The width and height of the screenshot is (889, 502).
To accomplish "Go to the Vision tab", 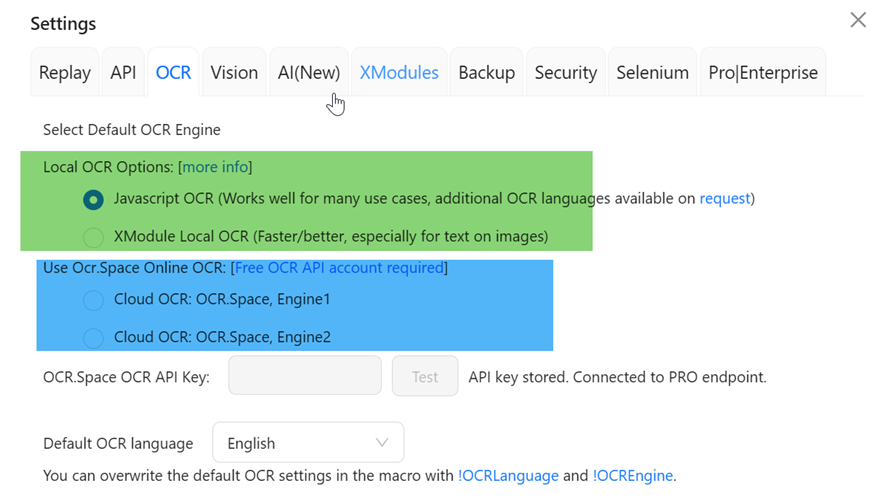I will point(234,73).
